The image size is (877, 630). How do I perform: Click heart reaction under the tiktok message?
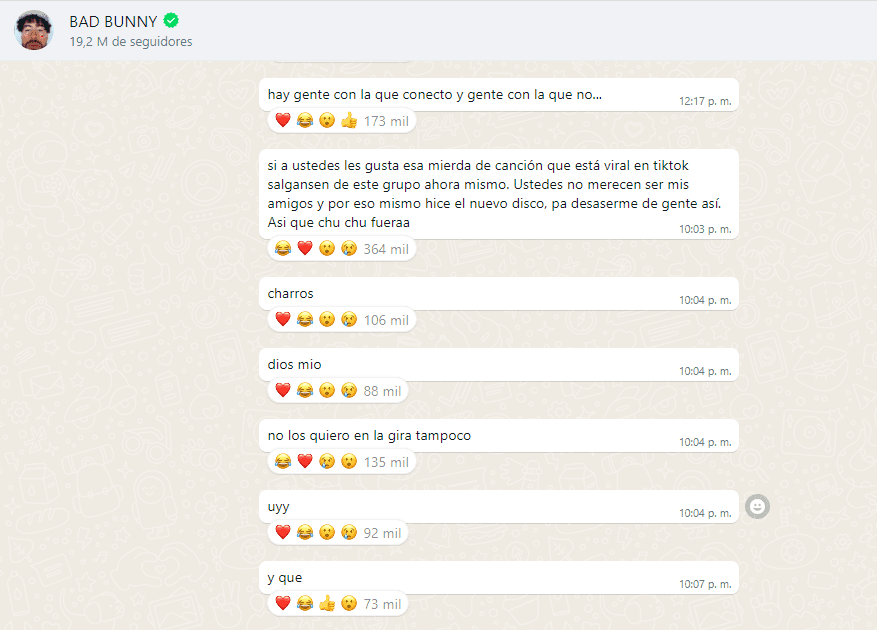click(x=305, y=248)
